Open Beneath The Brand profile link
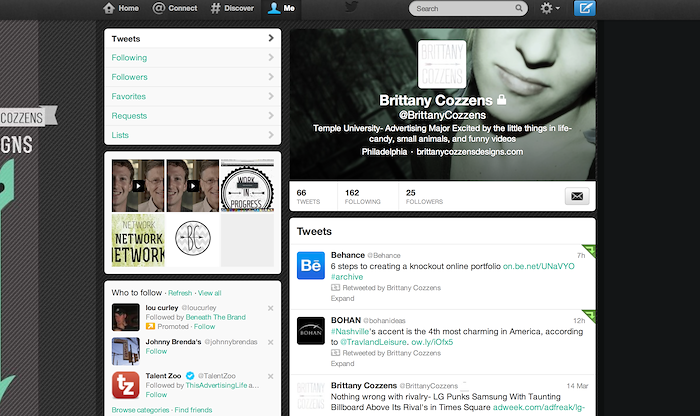700x416 pixels. pyautogui.click(x=216, y=317)
